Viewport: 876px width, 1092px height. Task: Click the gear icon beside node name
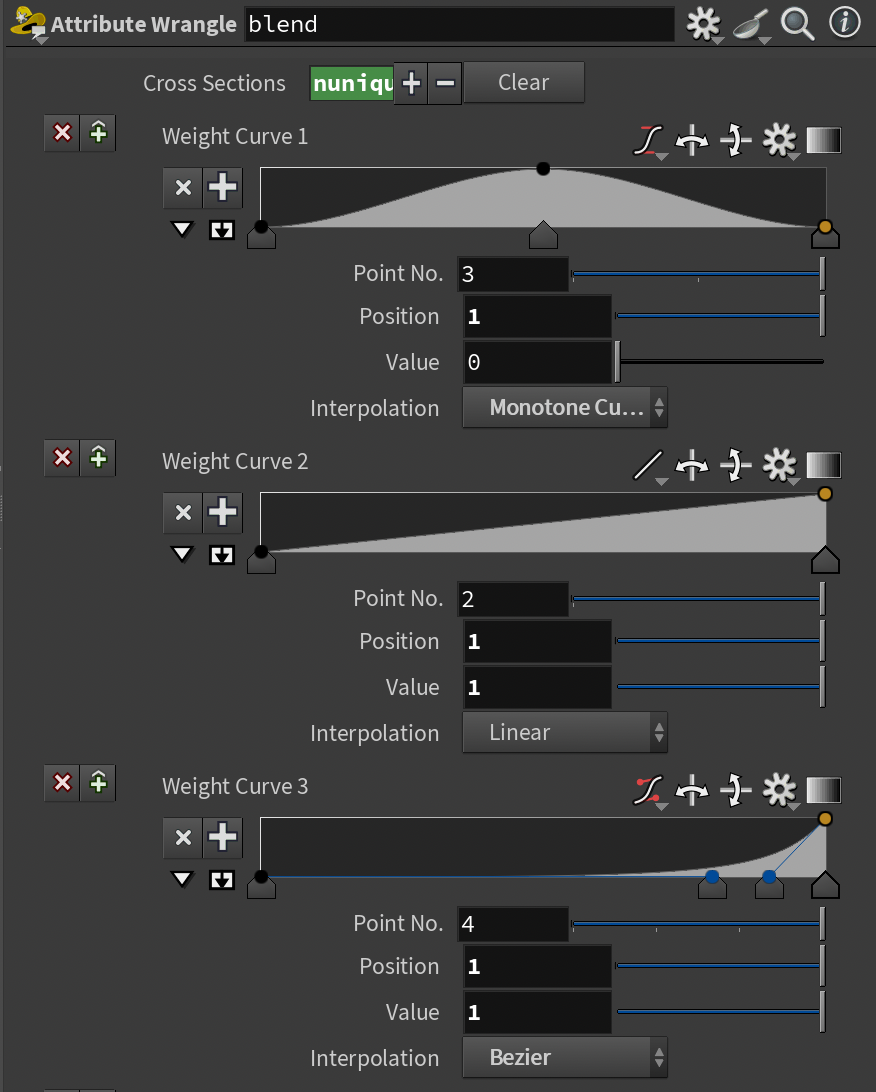(x=703, y=24)
